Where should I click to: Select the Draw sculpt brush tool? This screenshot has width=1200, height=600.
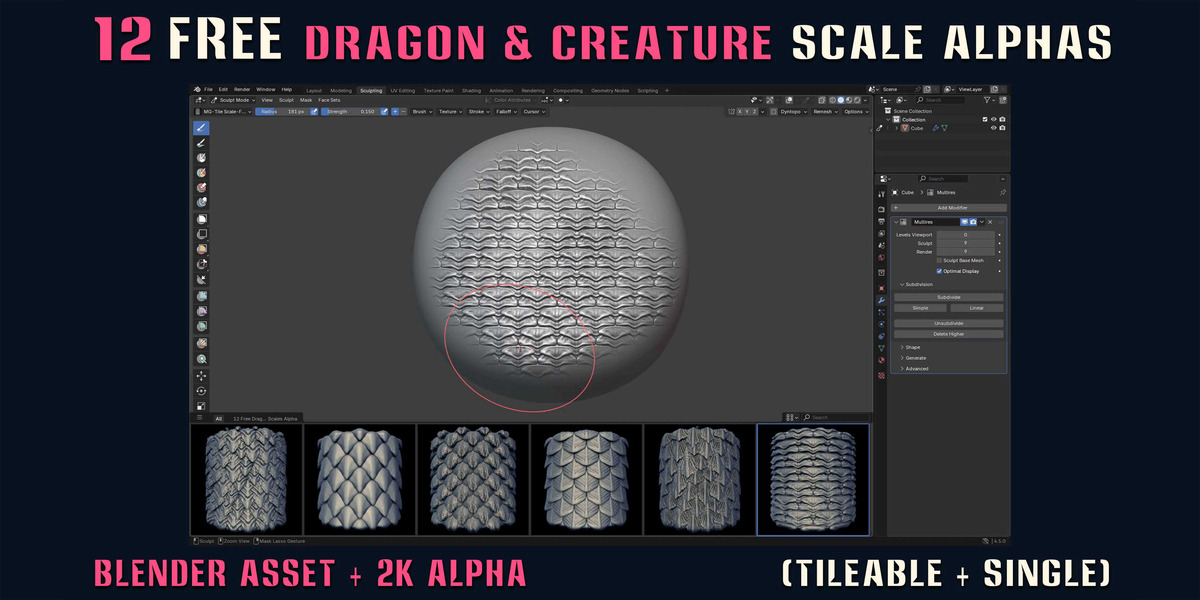click(x=201, y=128)
